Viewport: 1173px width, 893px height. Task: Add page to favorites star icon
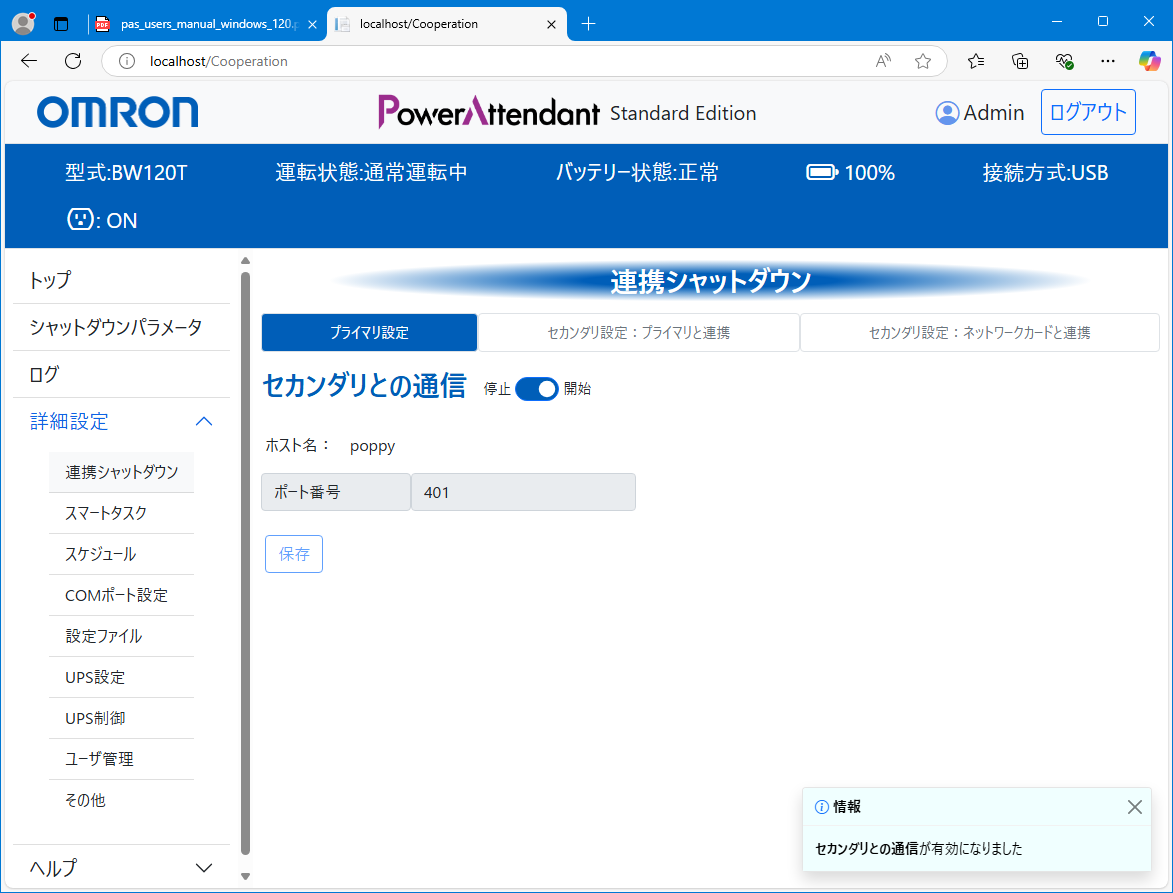[x=923, y=61]
